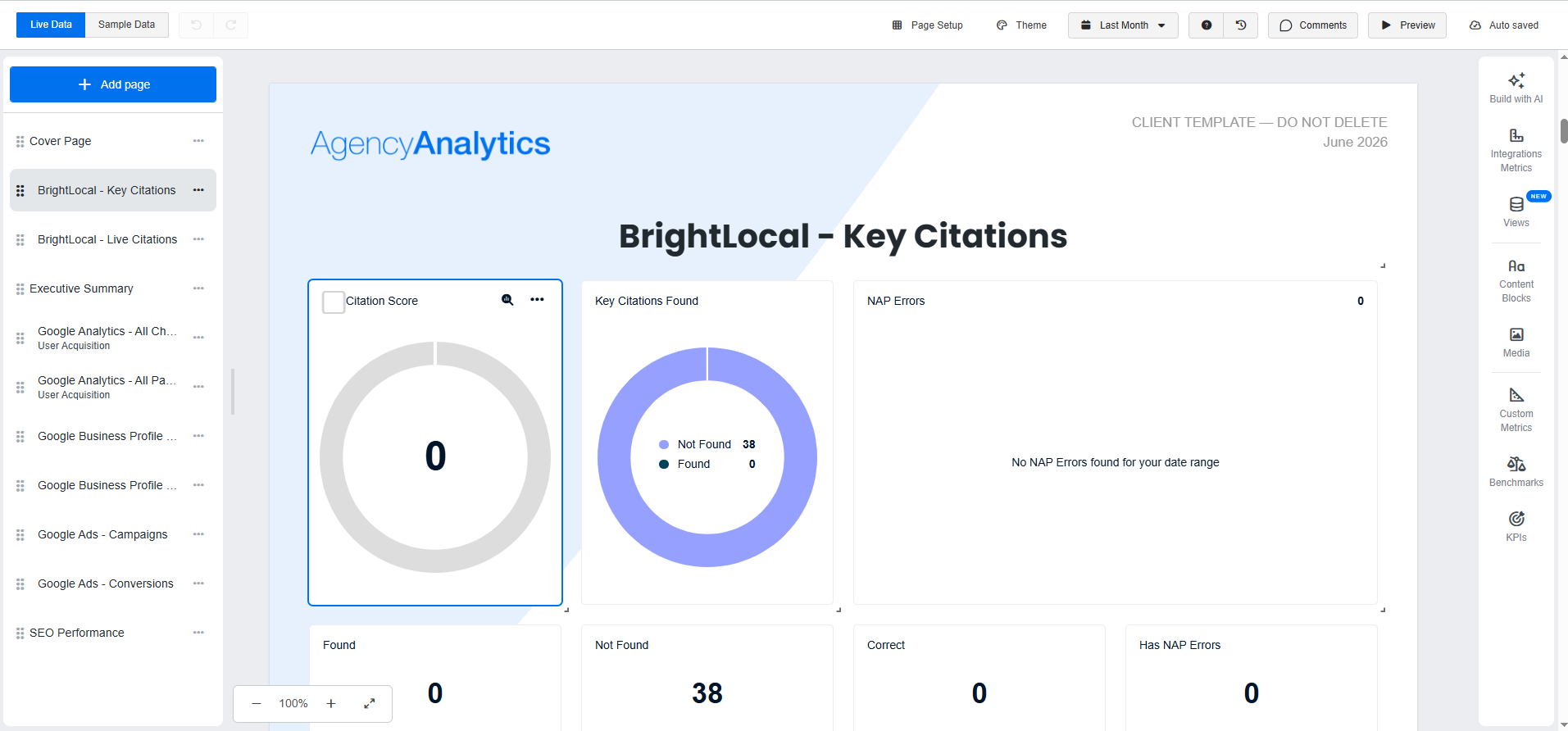Click the undo arrow icon
The width and height of the screenshot is (1568, 731).
pos(197,25)
